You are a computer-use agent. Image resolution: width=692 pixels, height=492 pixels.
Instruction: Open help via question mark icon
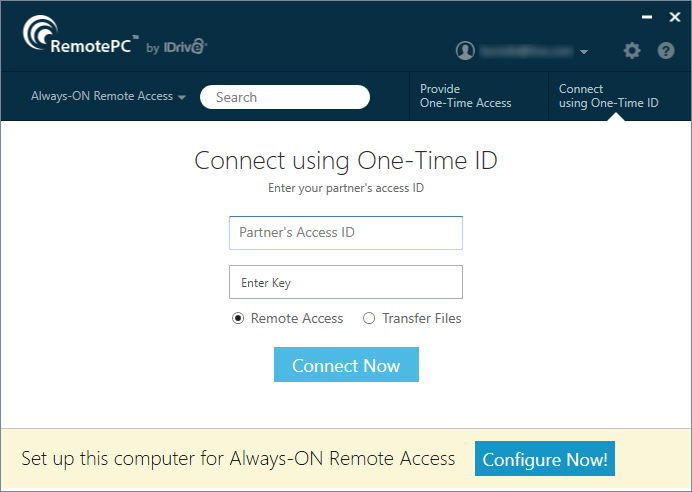(666, 50)
